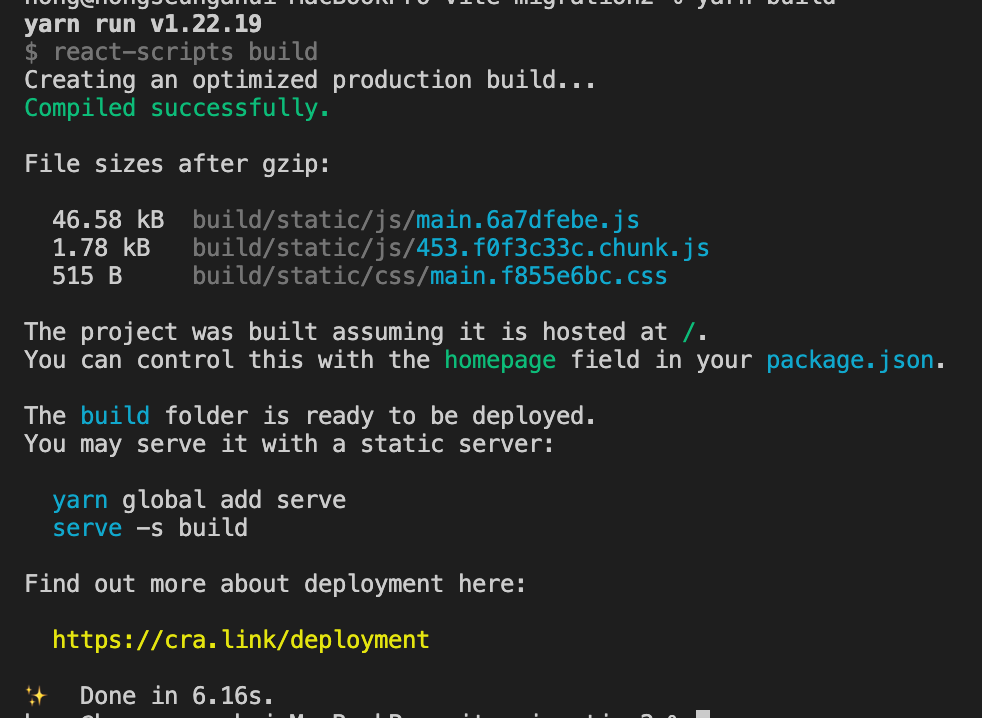Click the blue build folder word
Image resolution: width=982 pixels, height=718 pixels.
[115, 416]
